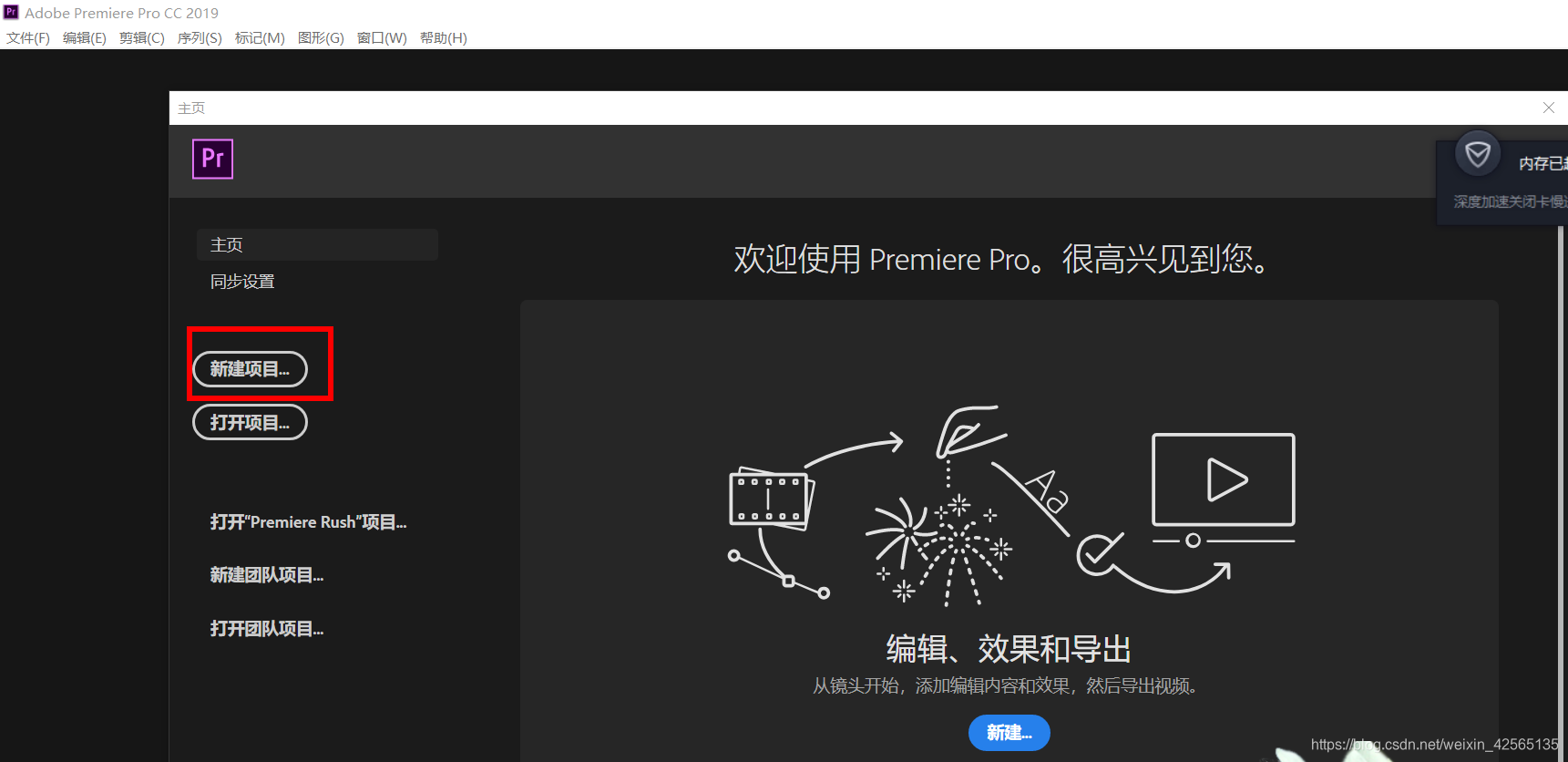Click the play screen illustration
Viewport: 1568px width, 762px height.
pyautogui.click(x=1224, y=489)
